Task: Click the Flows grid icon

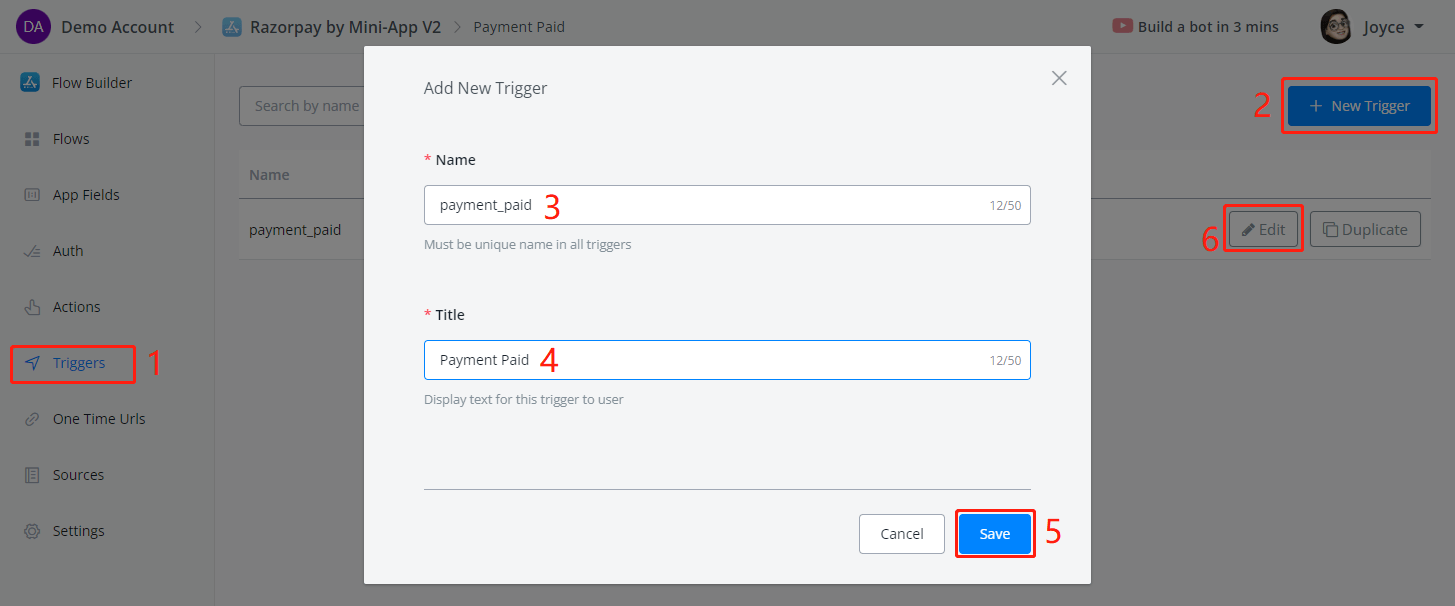Action: (x=31, y=139)
